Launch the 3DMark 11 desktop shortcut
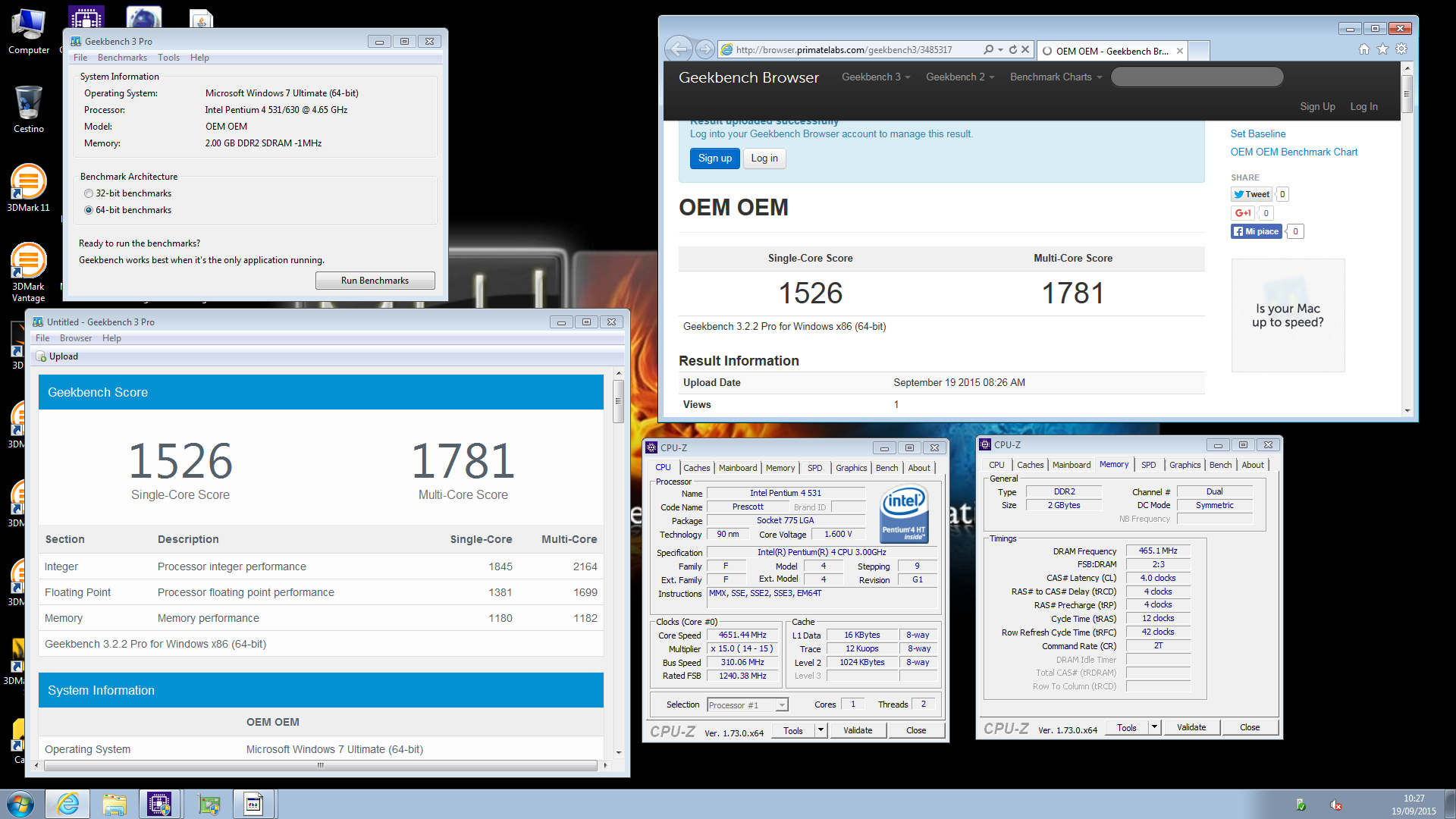1456x819 pixels. click(29, 187)
